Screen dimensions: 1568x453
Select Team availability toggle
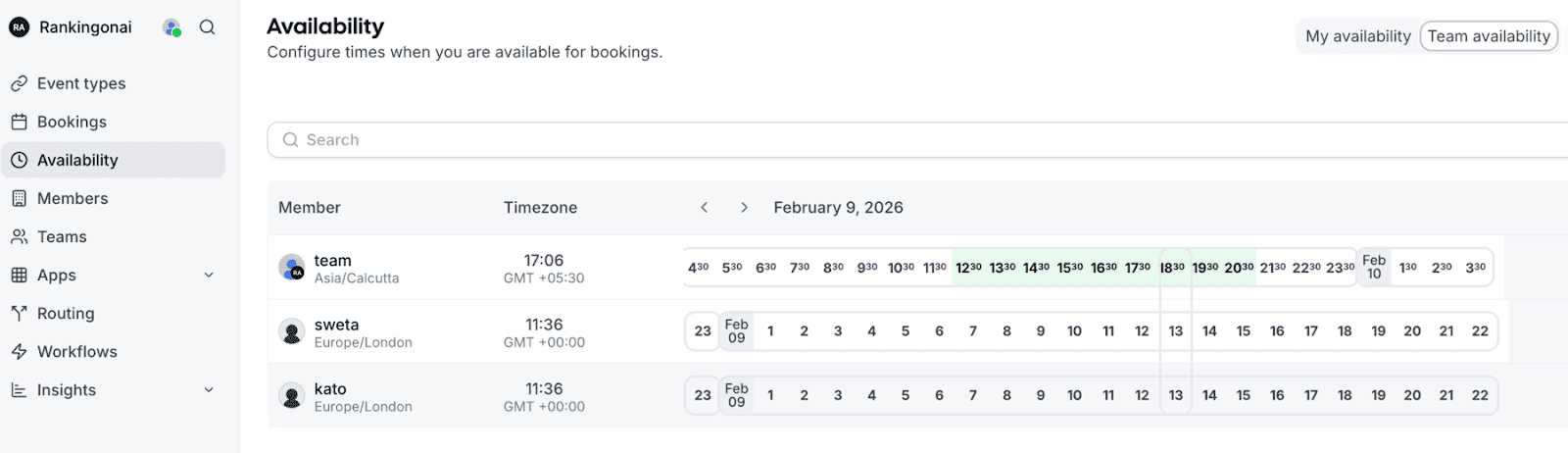pos(1488,36)
